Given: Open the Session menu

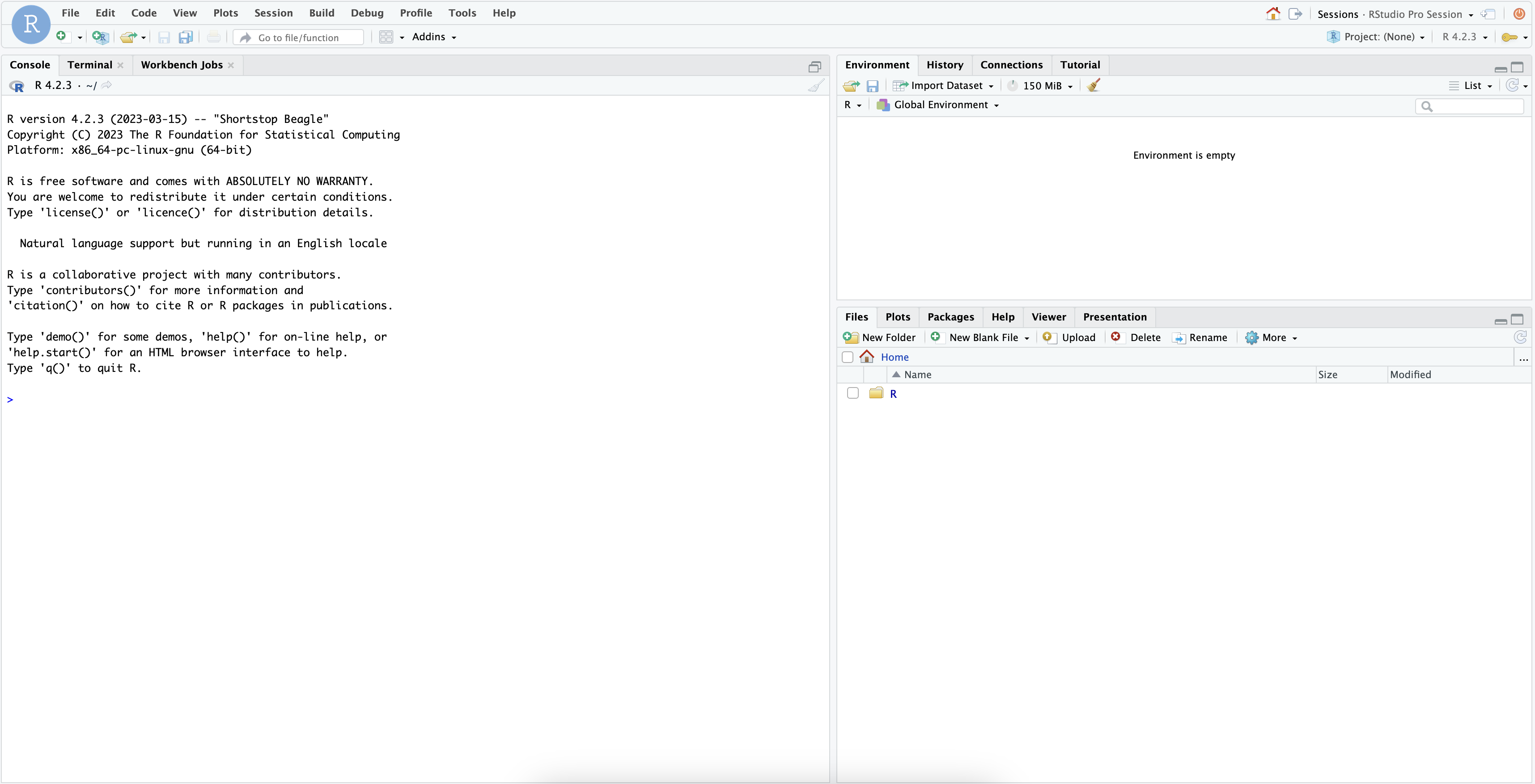Looking at the screenshot, I should (x=273, y=13).
